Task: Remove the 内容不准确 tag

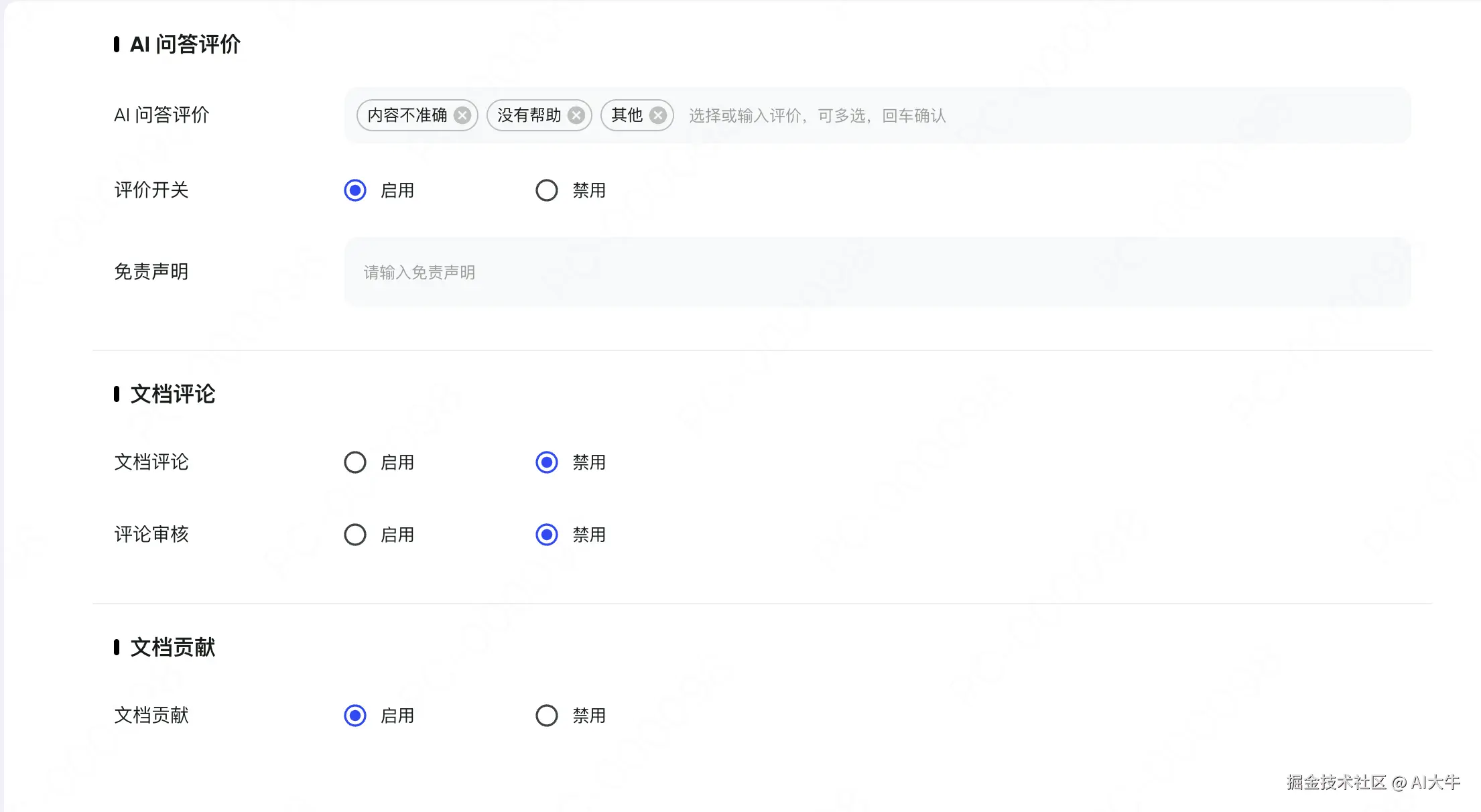Action: click(462, 115)
